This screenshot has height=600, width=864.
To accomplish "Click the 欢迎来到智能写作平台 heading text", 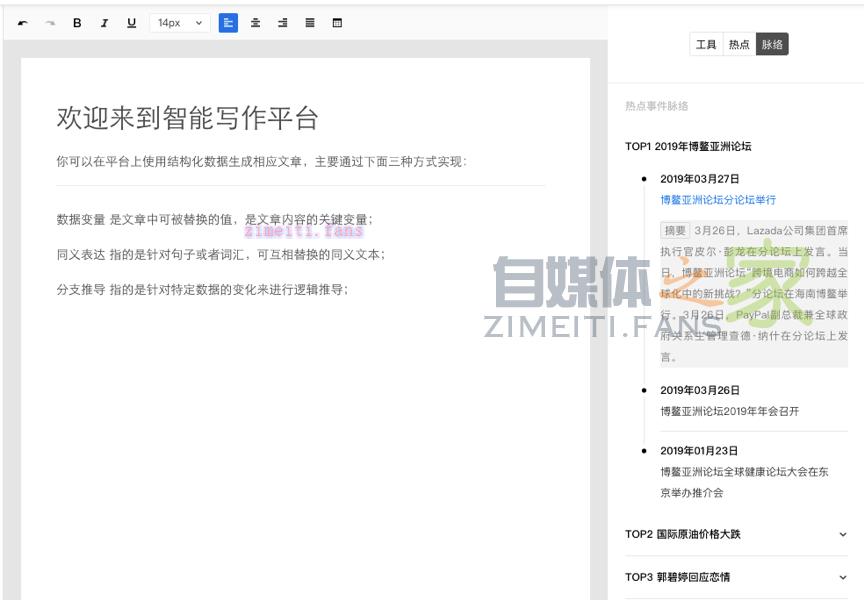I will coord(187,118).
